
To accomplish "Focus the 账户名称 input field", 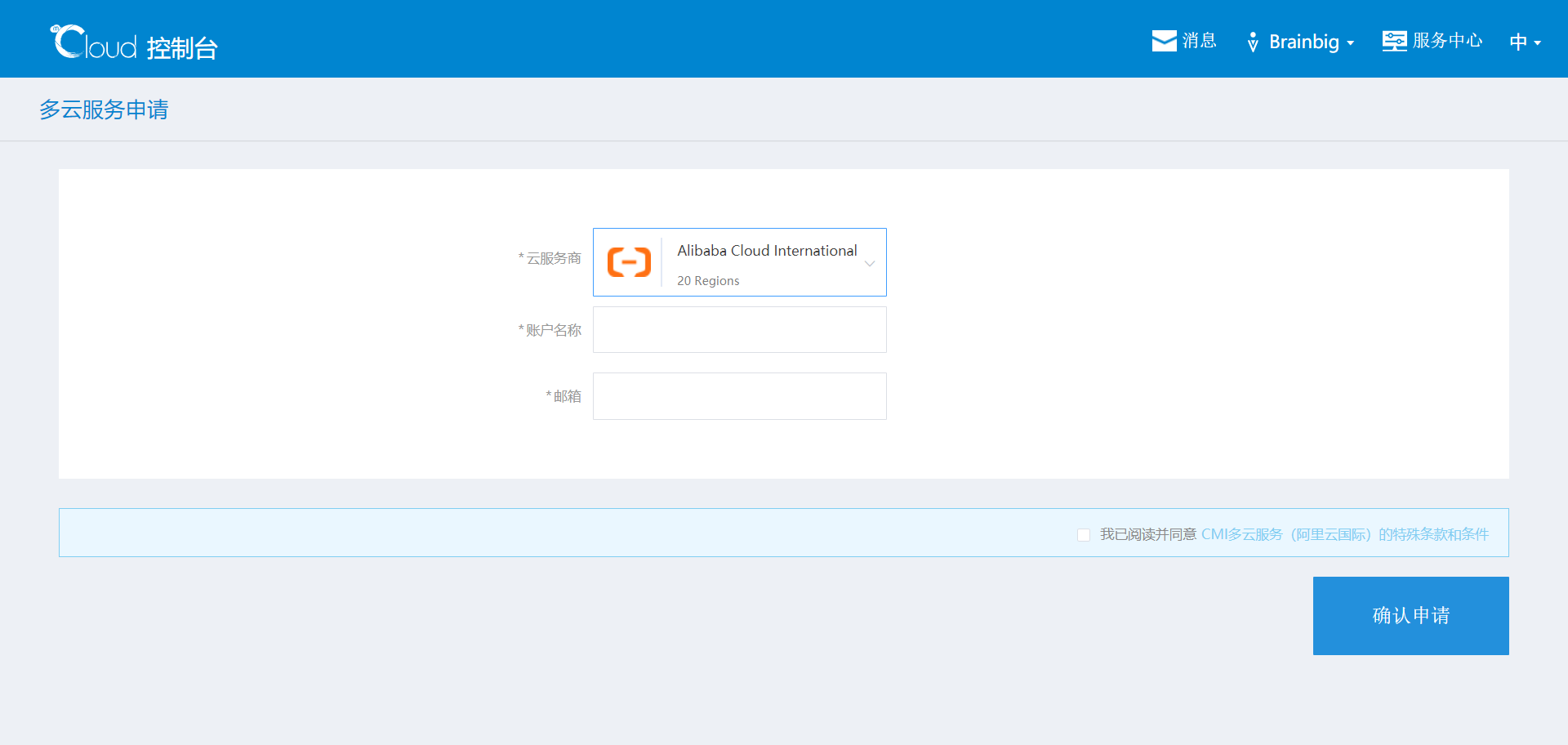I will [740, 330].
